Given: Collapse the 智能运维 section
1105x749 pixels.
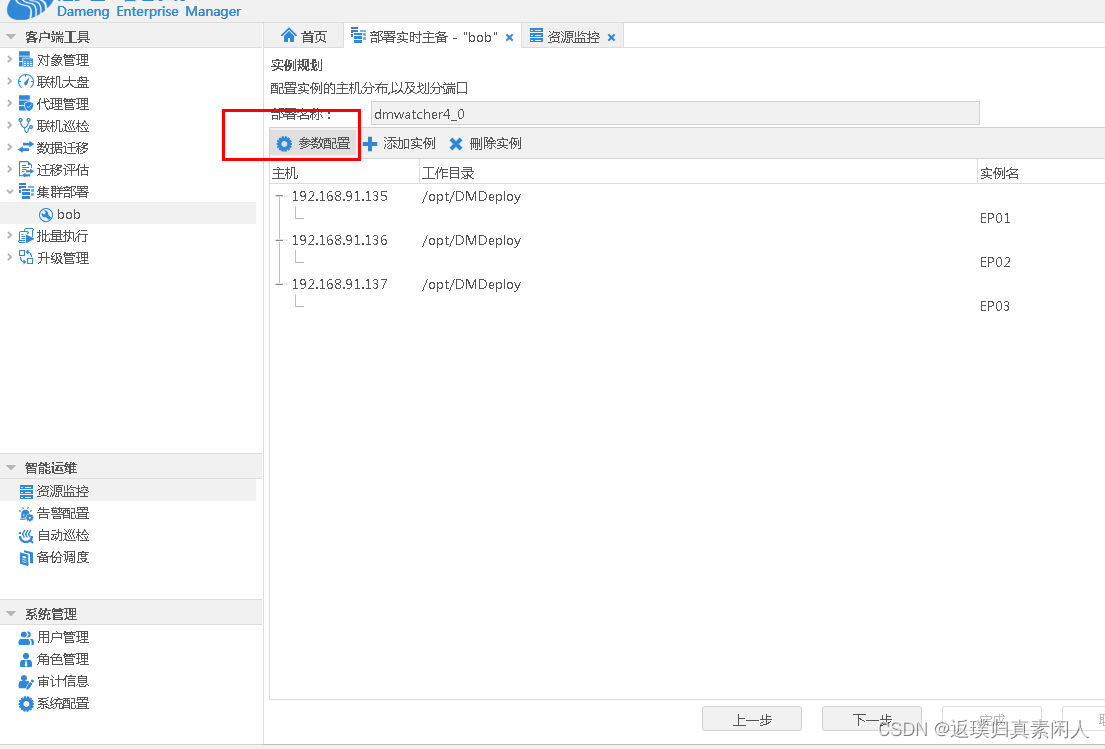Looking at the screenshot, I should (x=11, y=468).
